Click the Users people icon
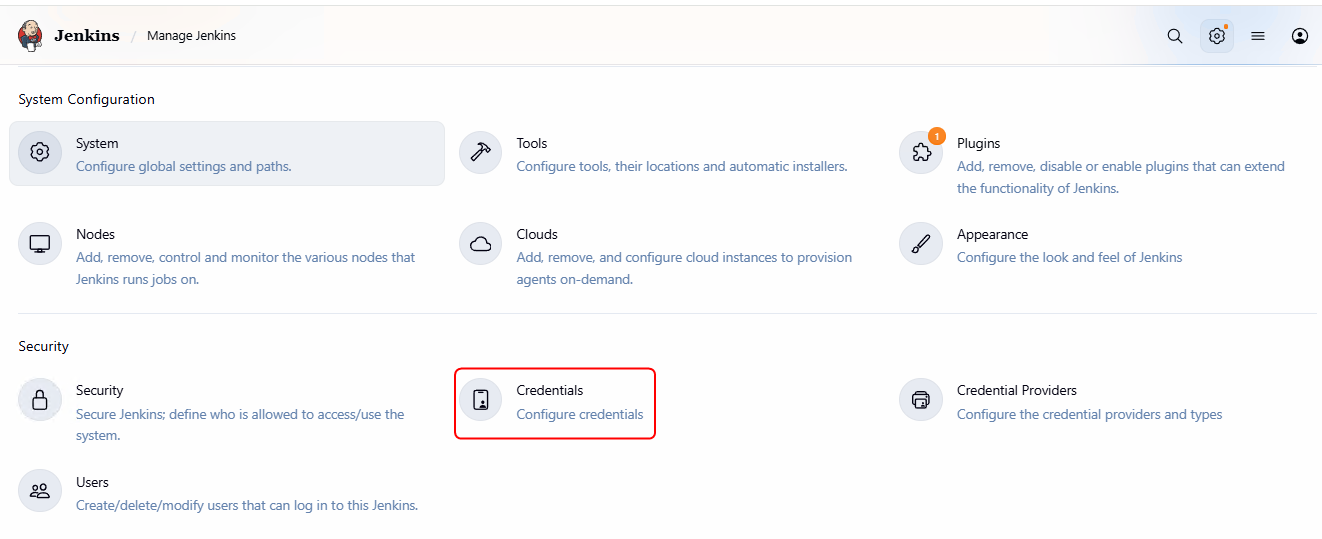The width and height of the screenshot is (1322, 539). point(40,491)
